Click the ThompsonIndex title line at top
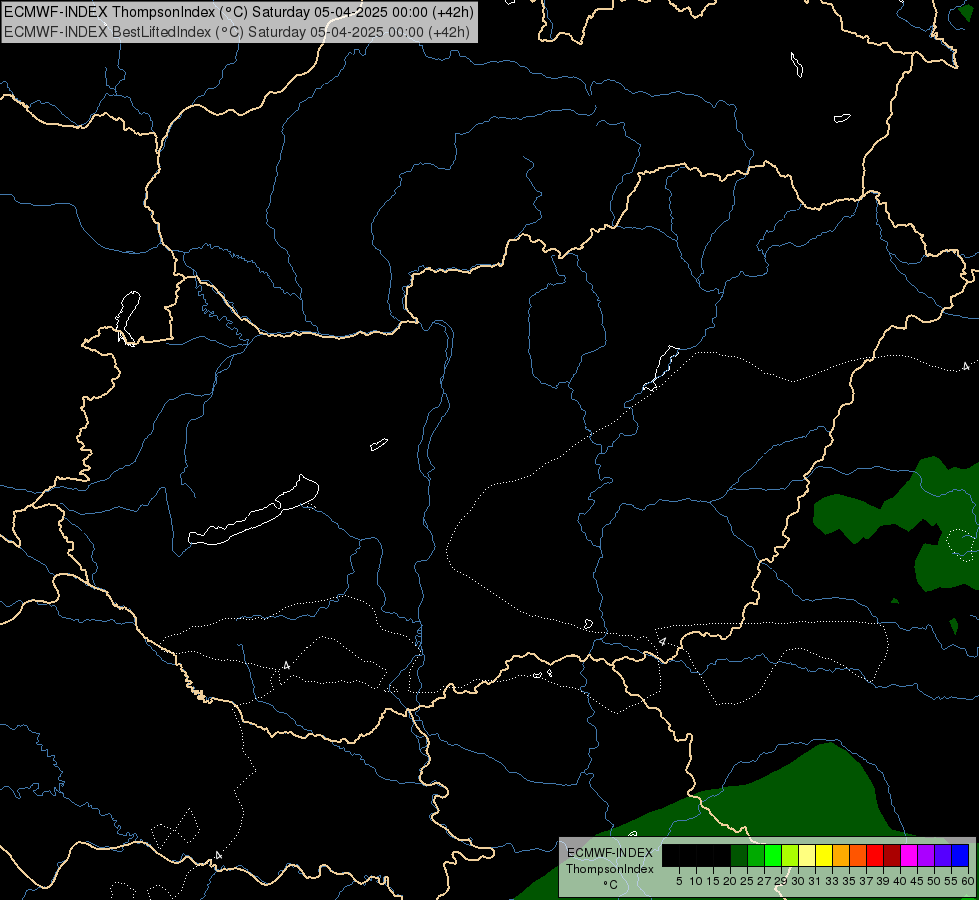Viewport: 979px width, 900px height. point(239,12)
